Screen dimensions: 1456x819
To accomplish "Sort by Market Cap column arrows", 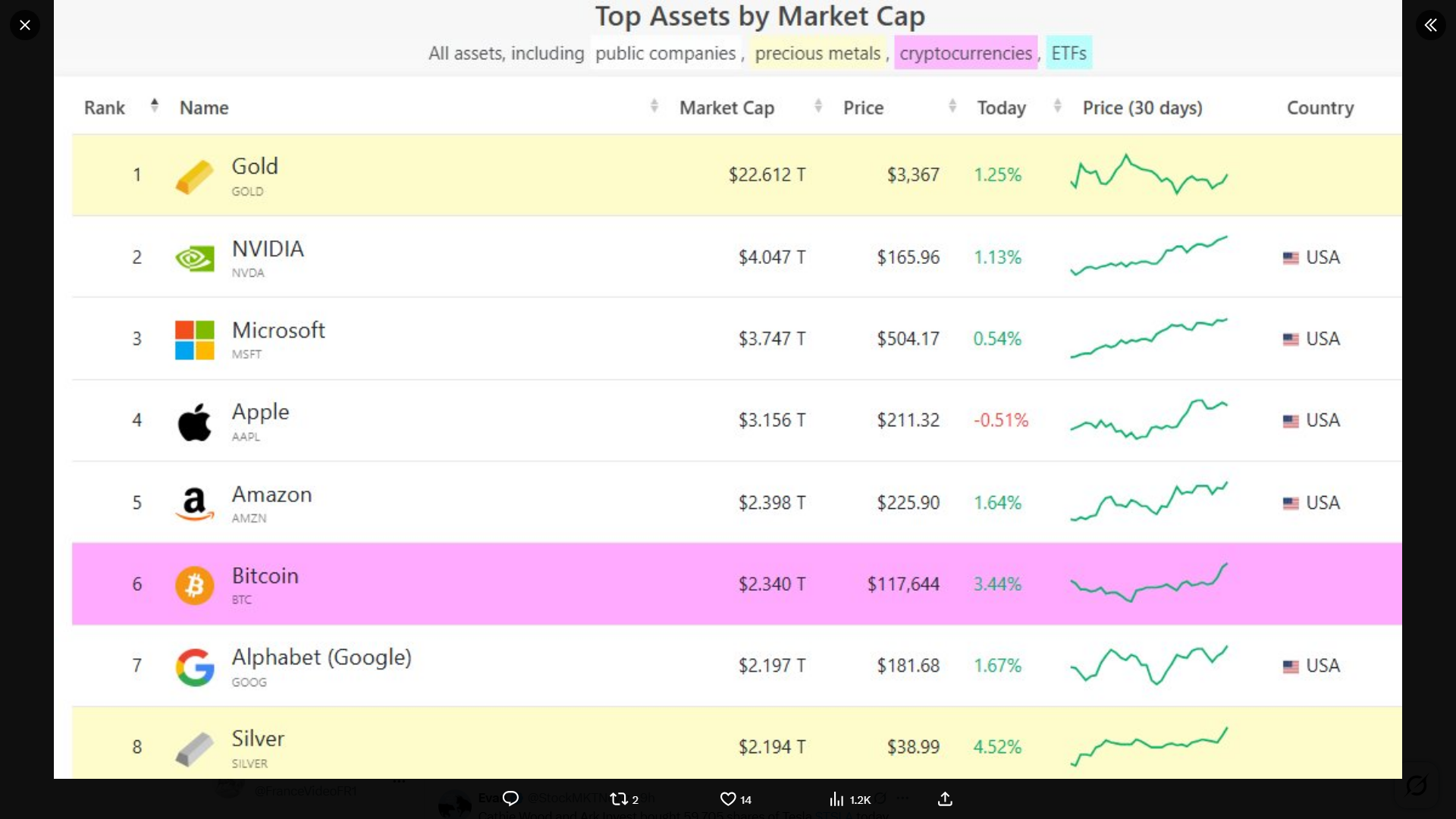I will pyautogui.click(x=818, y=106).
